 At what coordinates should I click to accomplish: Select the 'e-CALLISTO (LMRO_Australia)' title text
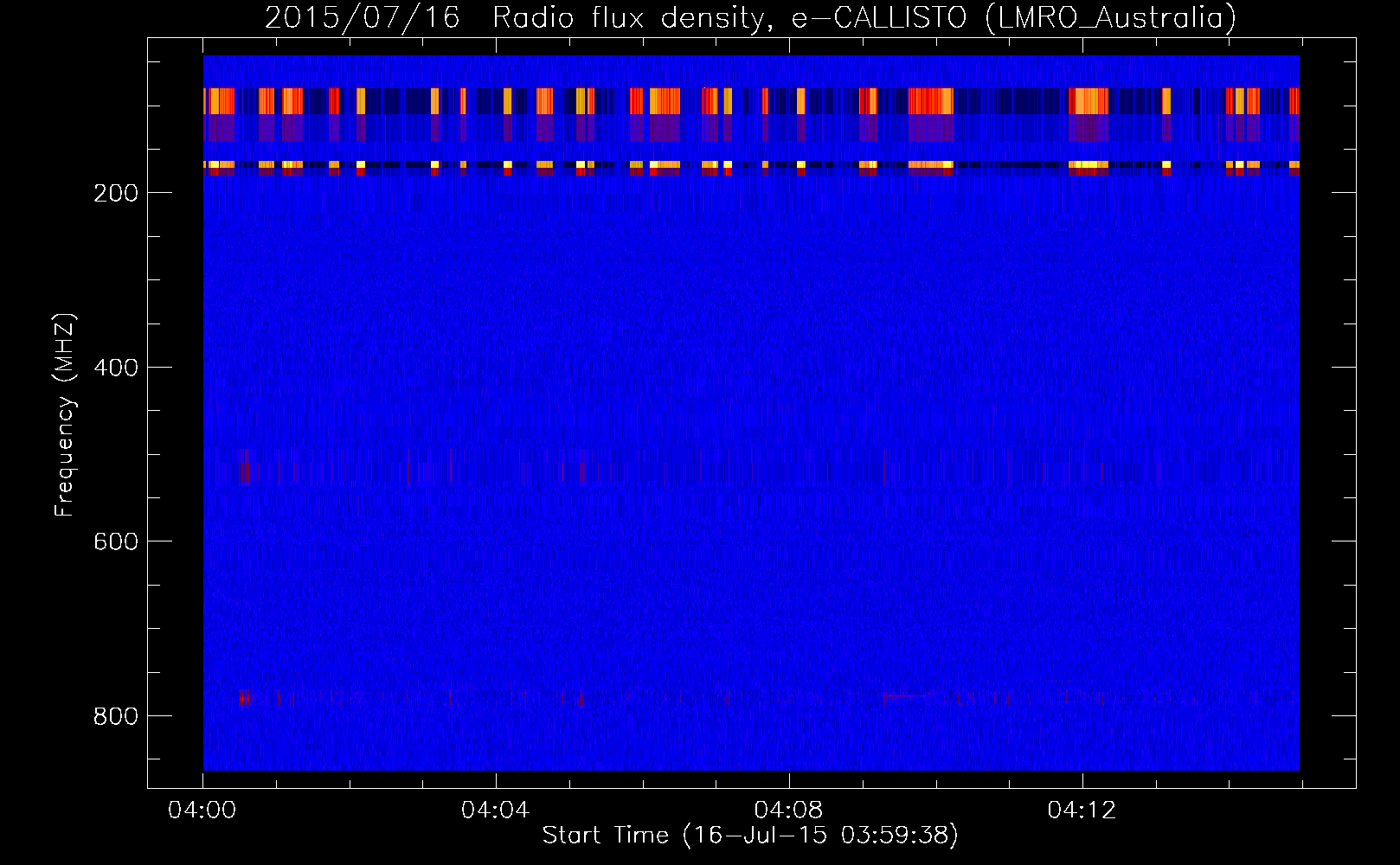pos(1015,18)
